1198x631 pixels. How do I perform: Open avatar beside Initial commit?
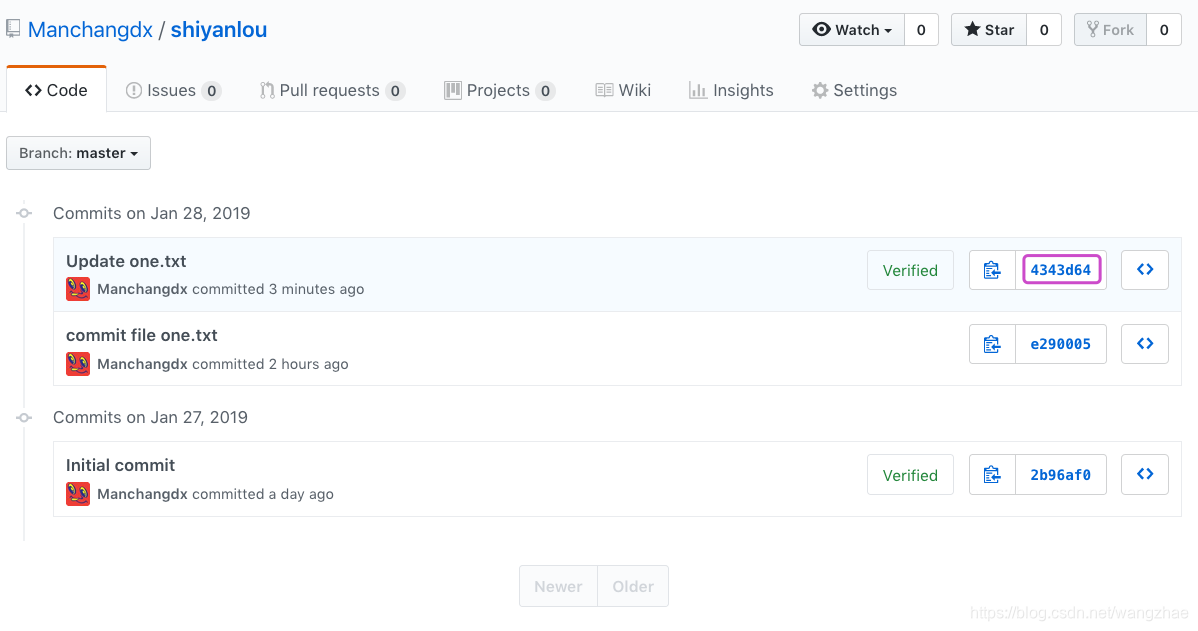(78, 494)
